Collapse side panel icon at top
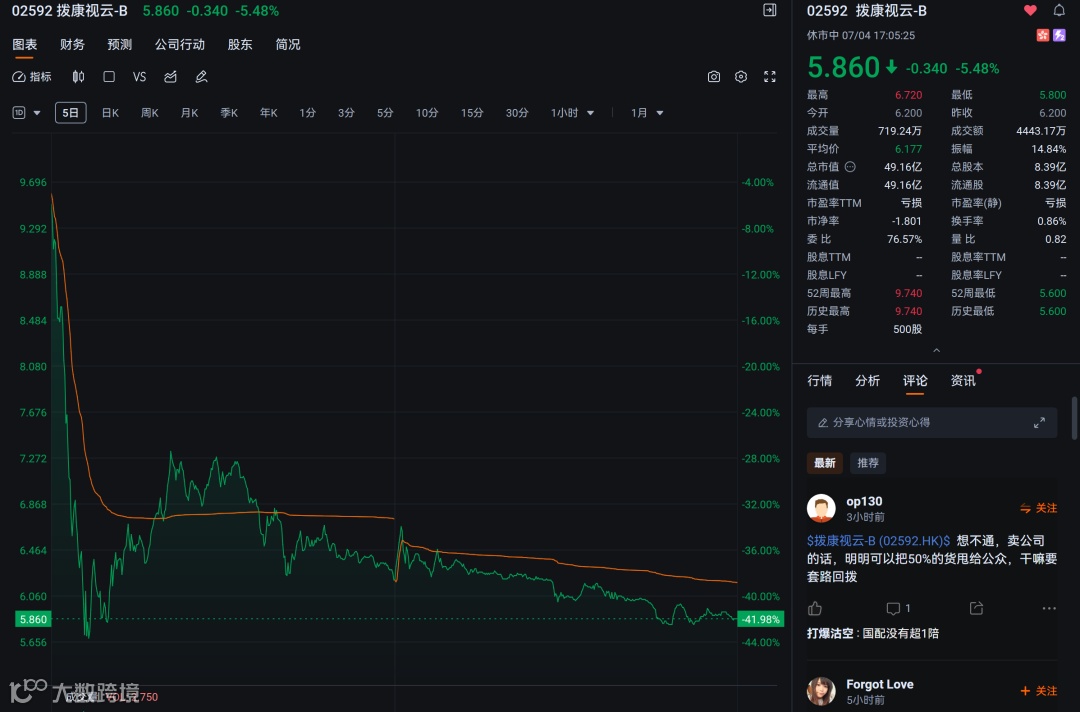Image resolution: width=1080 pixels, height=712 pixels. point(770,10)
